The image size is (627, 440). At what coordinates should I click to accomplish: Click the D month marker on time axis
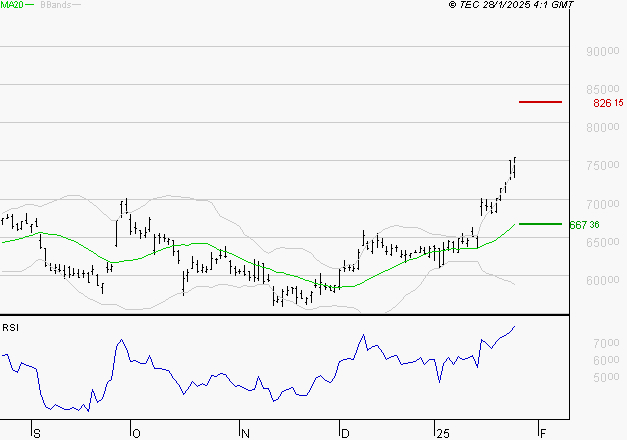(345, 434)
